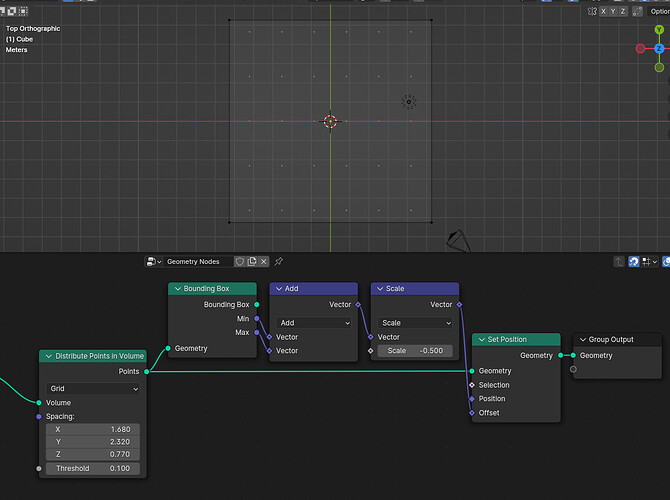Open the Grid mode dropdown
This screenshot has width=670, height=500.
pyautogui.click(x=93, y=388)
